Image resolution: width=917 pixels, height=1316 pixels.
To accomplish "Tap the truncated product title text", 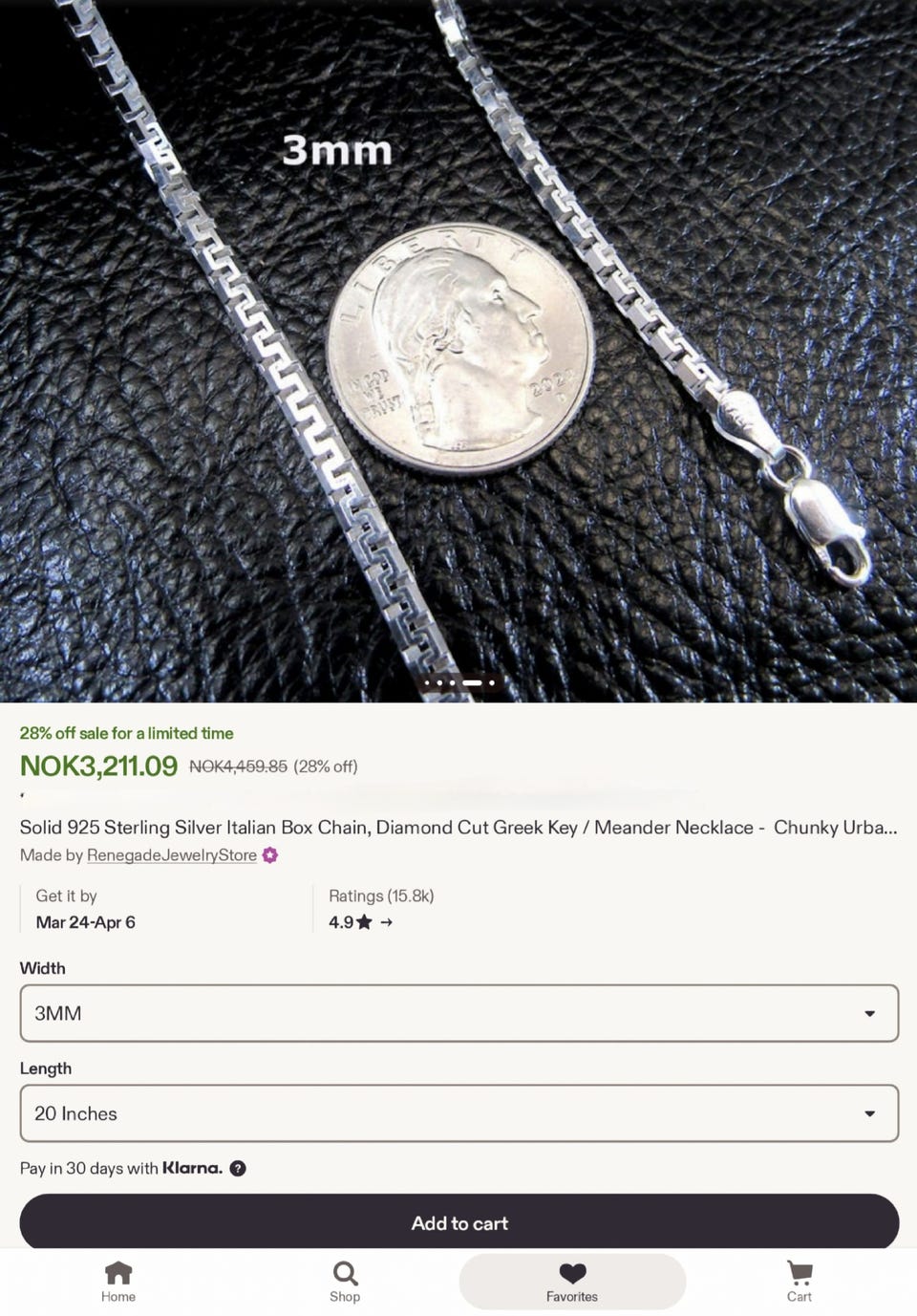I will pos(458,828).
